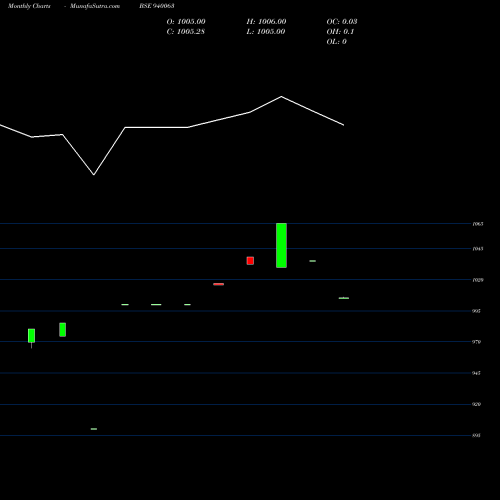Click the tallest green candlestick

coord(281,245)
